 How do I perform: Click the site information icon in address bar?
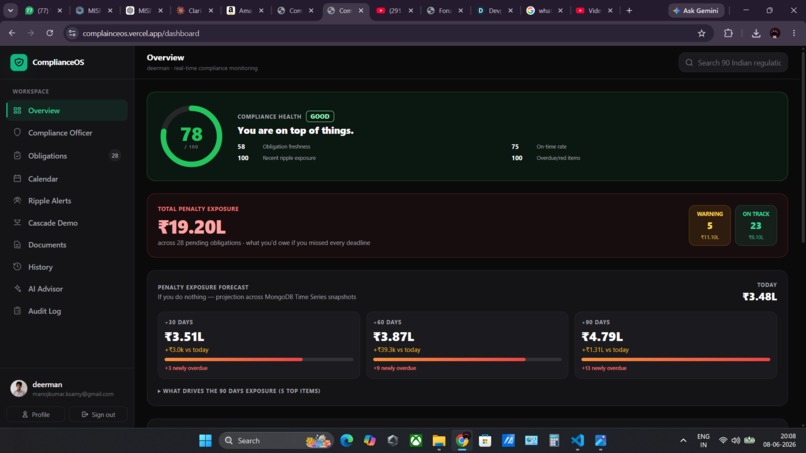click(72, 33)
